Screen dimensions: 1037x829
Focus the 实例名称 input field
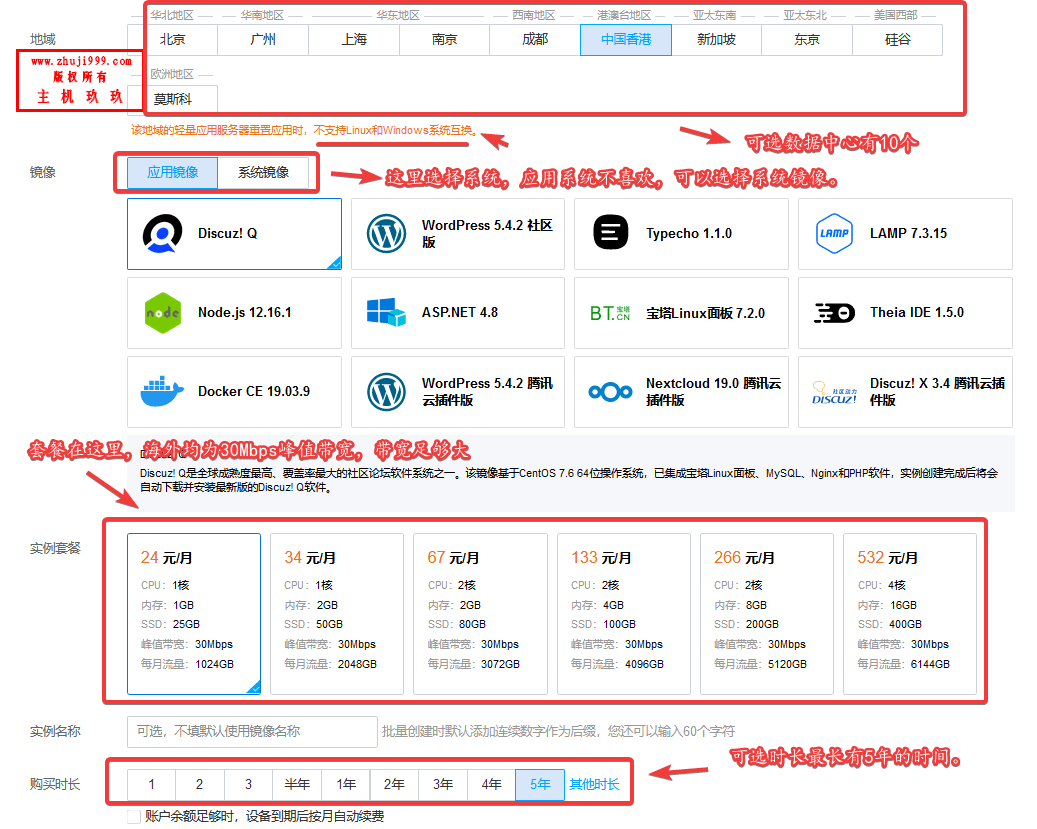[252, 732]
